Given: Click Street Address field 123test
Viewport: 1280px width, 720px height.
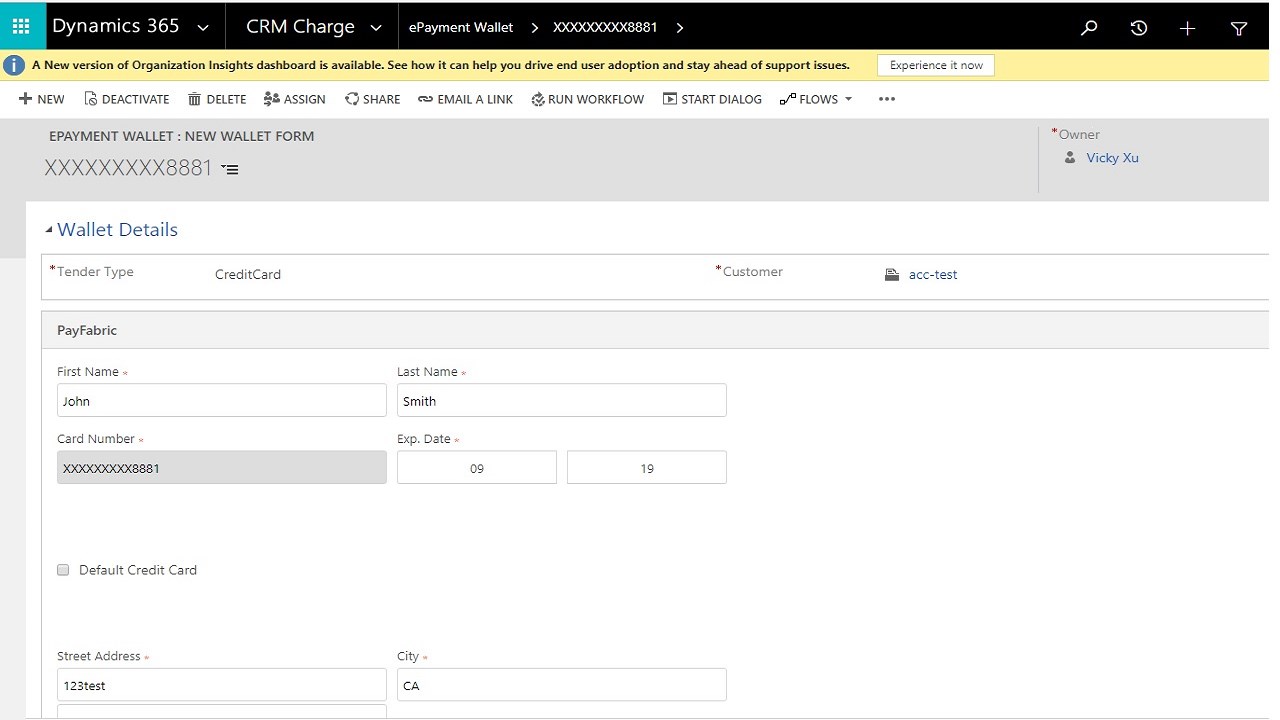Looking at the screenshot, I should click(x=222, y=686).
